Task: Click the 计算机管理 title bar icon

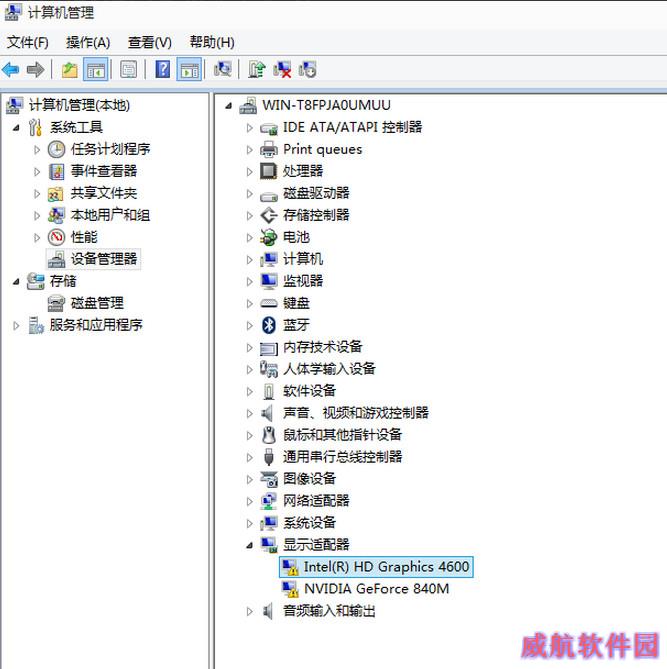Action: click(13, 12)
